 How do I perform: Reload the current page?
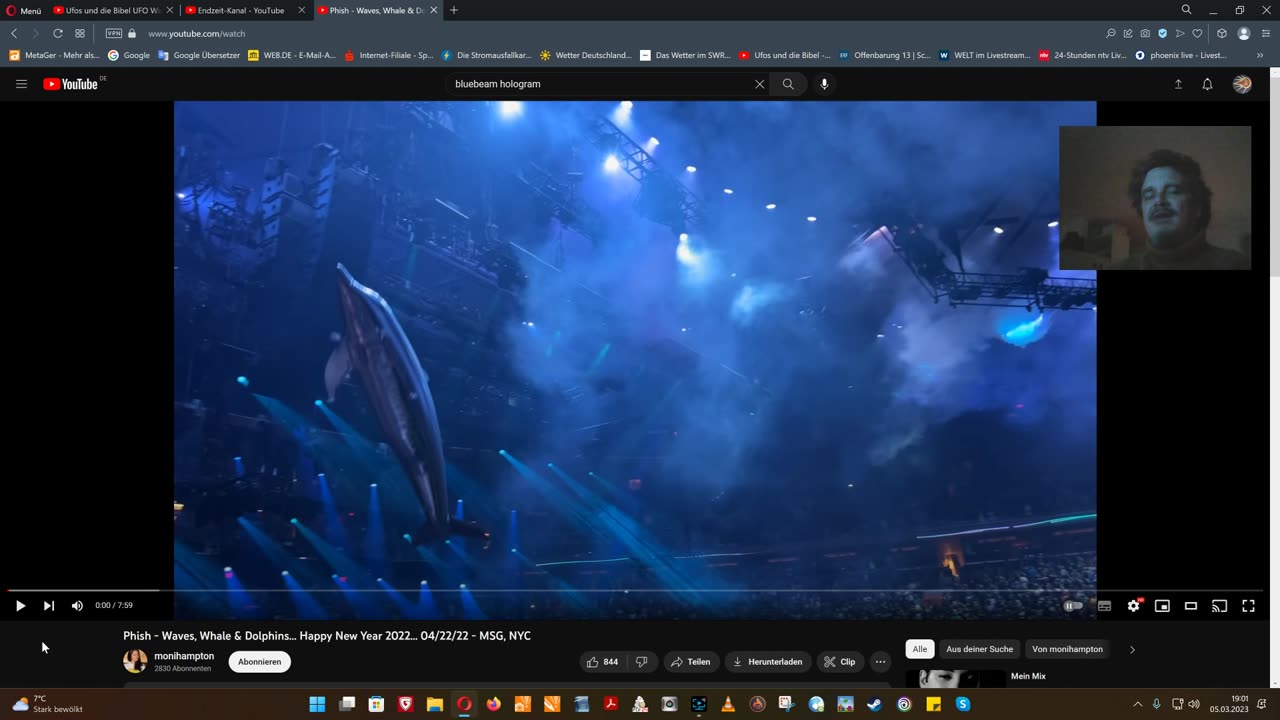point(58,33)
